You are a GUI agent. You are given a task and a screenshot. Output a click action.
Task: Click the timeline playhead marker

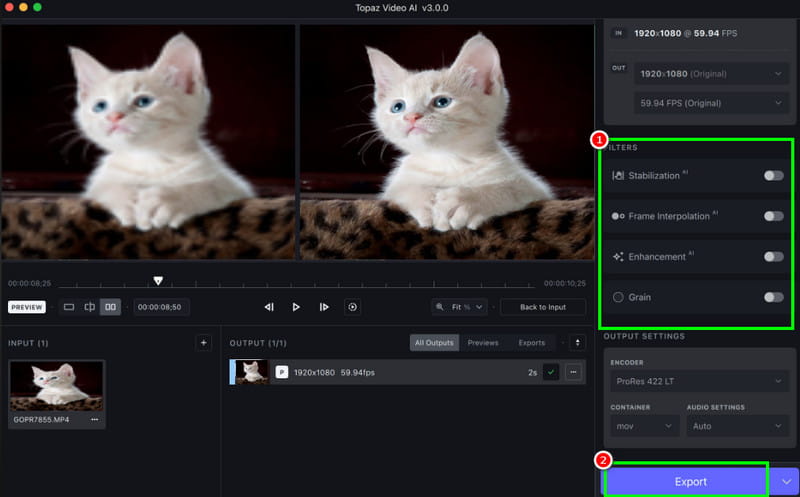tap(158, 281)
